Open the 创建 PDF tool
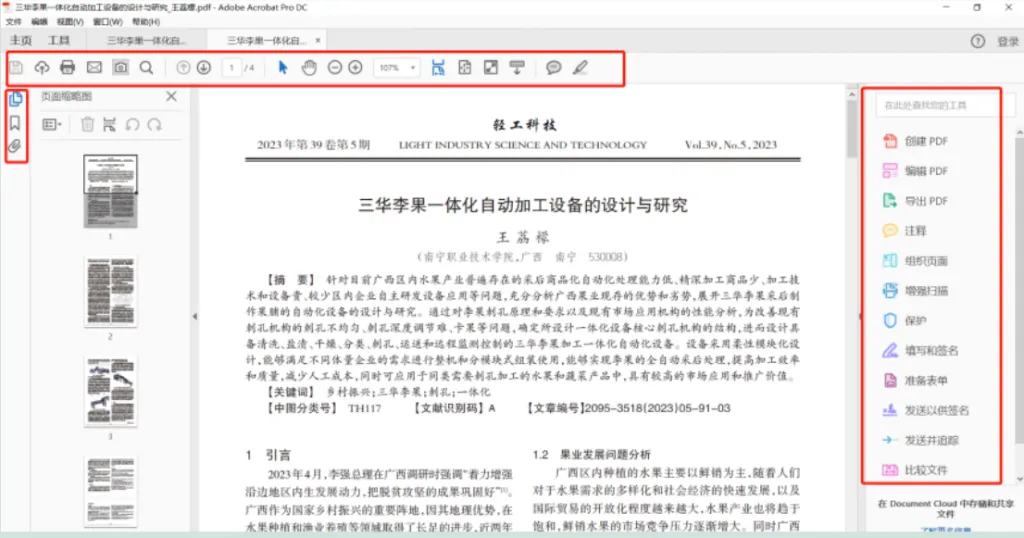The height and width of the screenshot is (538, 1024). pos(915,141)
